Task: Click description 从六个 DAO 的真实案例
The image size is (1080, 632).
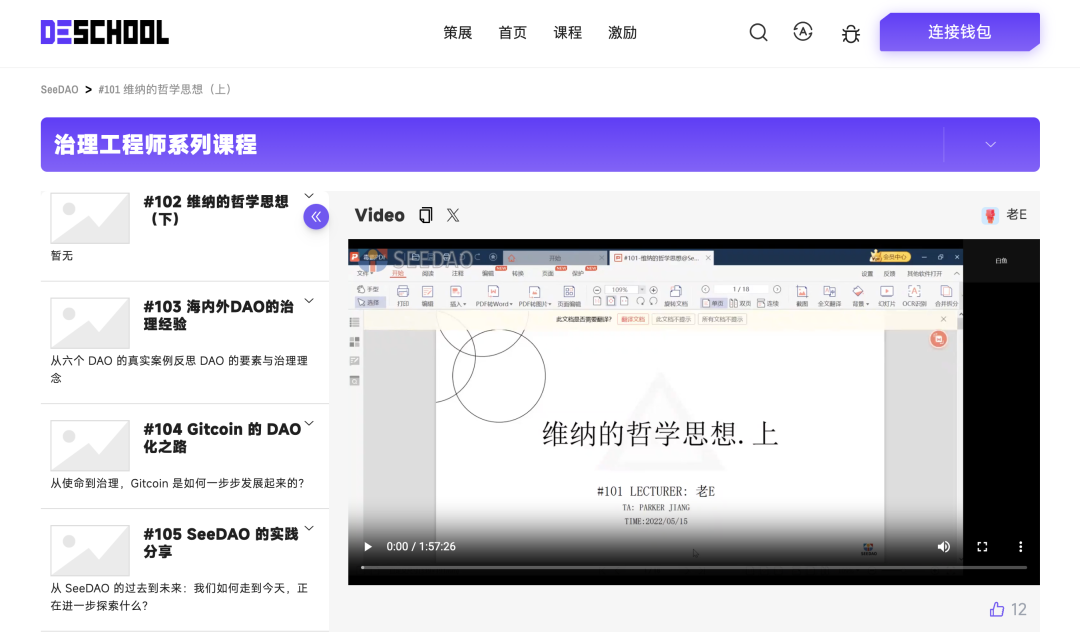Action: pyautogui.click(x=179, y=369)
